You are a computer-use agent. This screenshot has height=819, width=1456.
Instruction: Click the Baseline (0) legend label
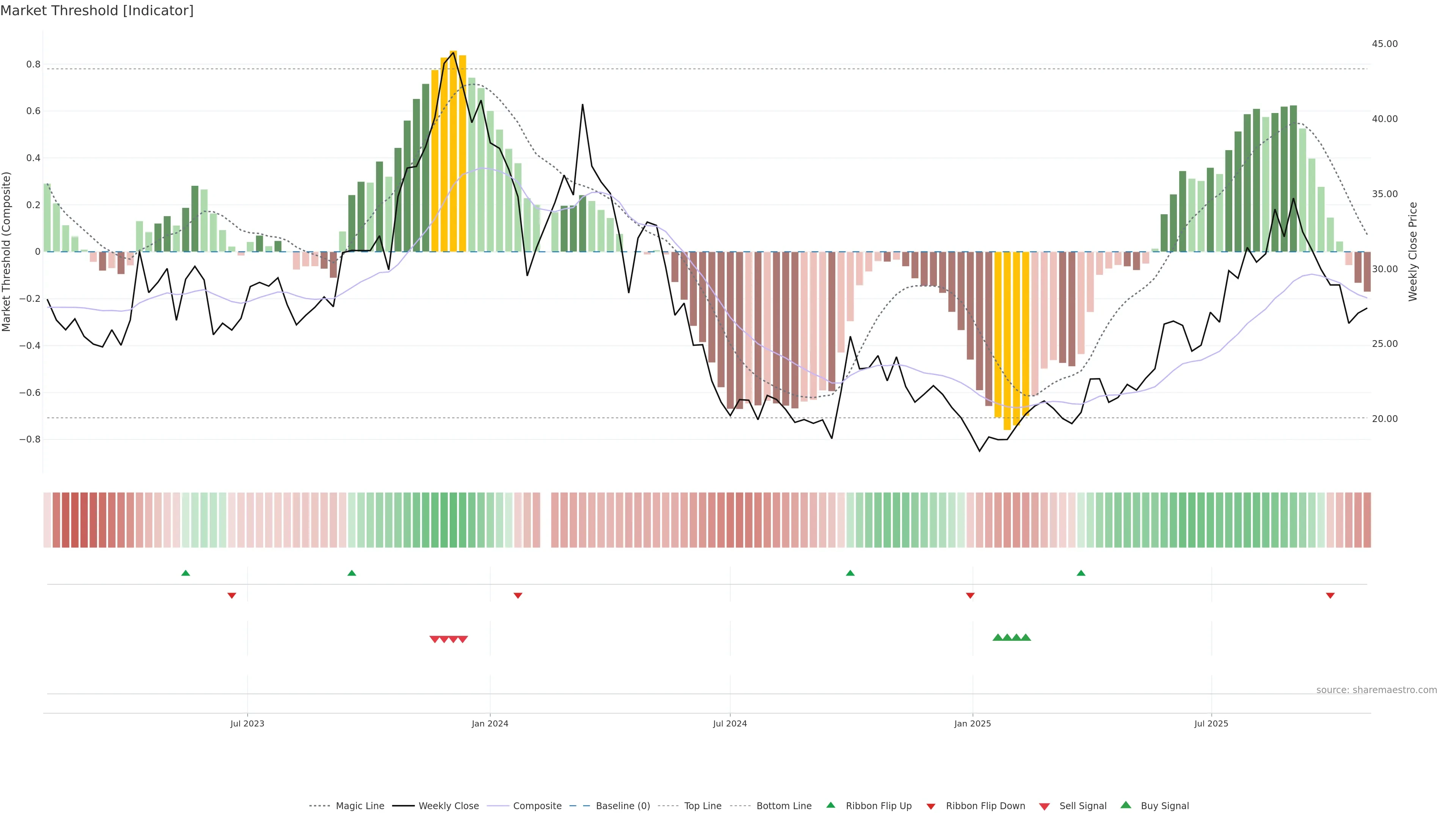[623, 806]
